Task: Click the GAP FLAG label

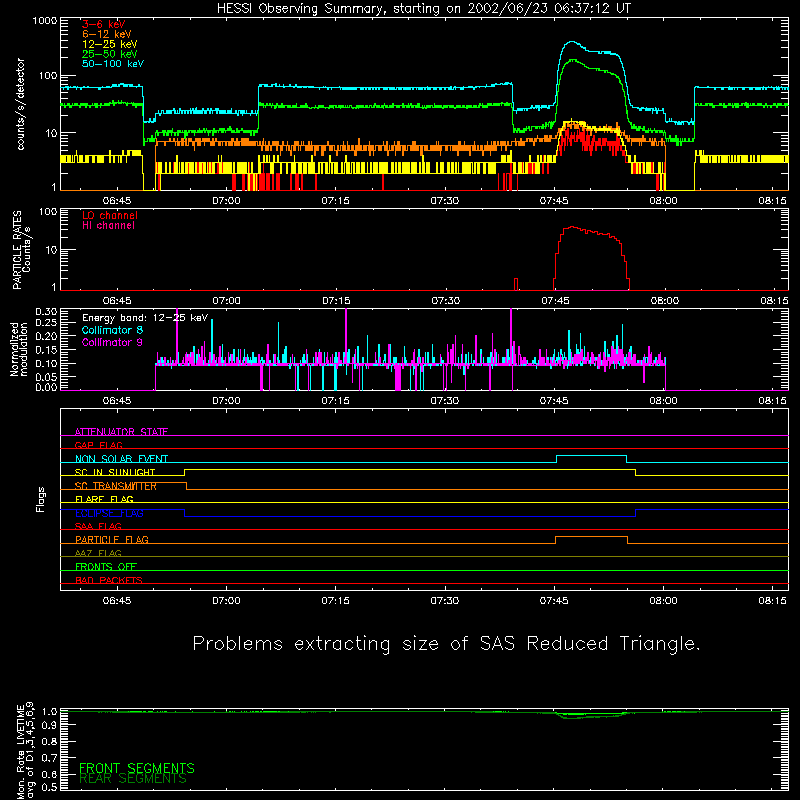Action: pos(98,445)
